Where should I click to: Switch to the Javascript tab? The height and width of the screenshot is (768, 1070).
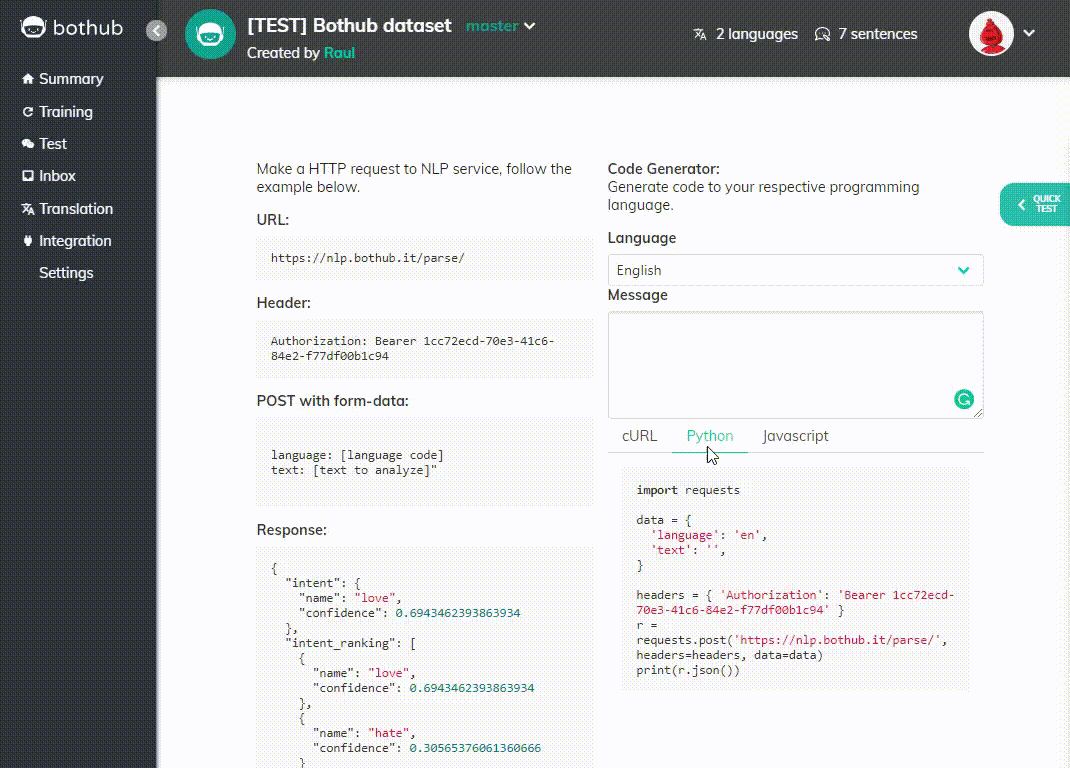click(x=796, y=436)
